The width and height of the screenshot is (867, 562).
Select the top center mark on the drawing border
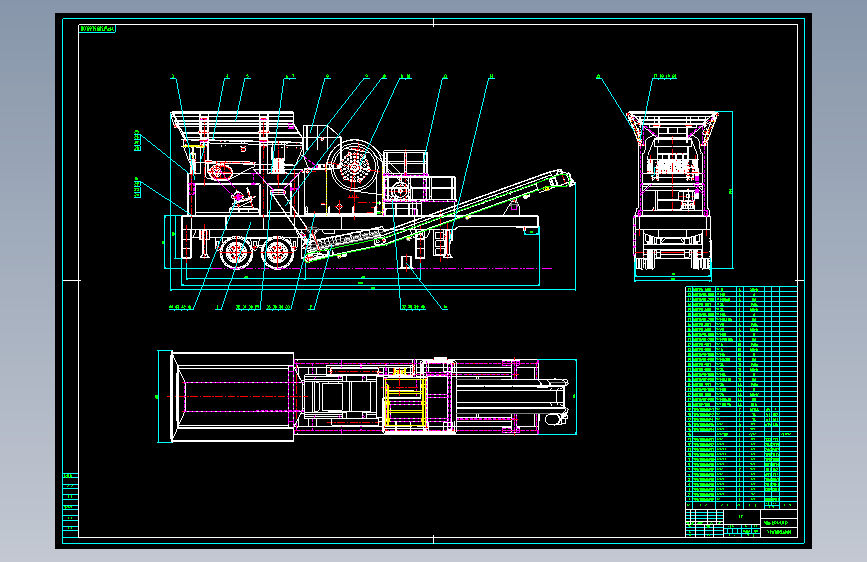pyautogui.click(x=434, y=23)
